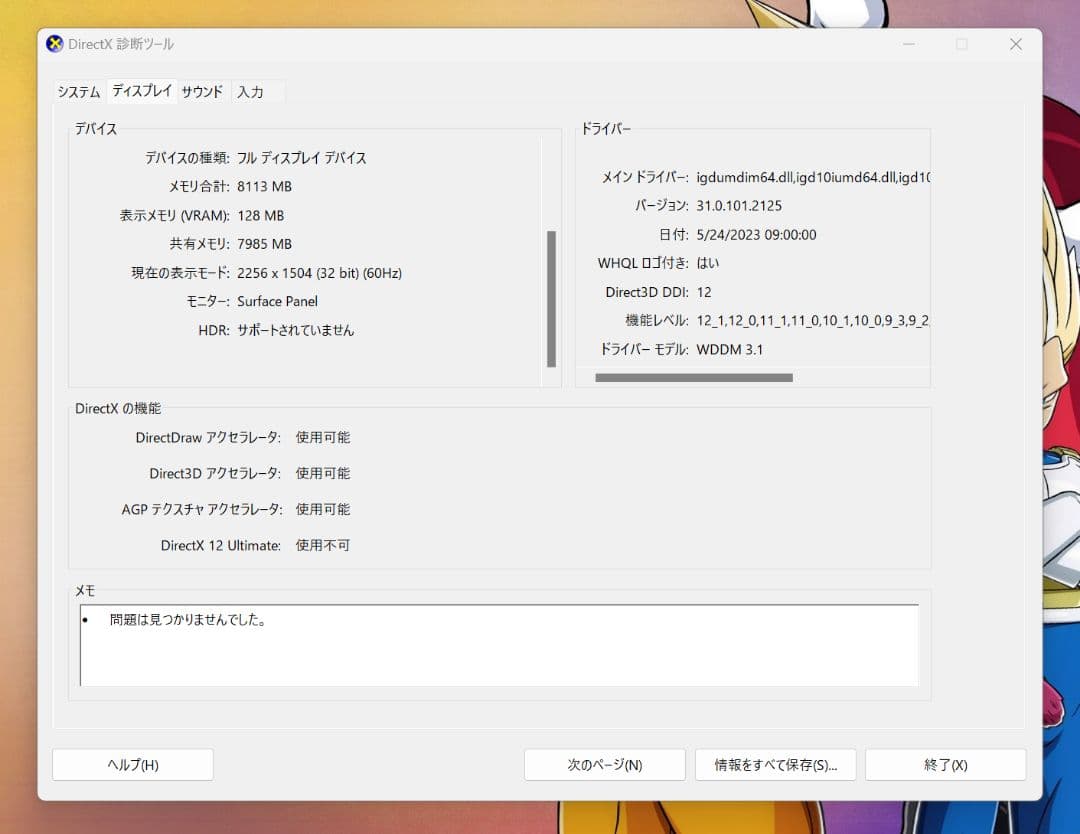The height and width of the screenshot is (834, 1080).
Task: Select the current ディスプレイ tab
Action: [x=141, y=90]
